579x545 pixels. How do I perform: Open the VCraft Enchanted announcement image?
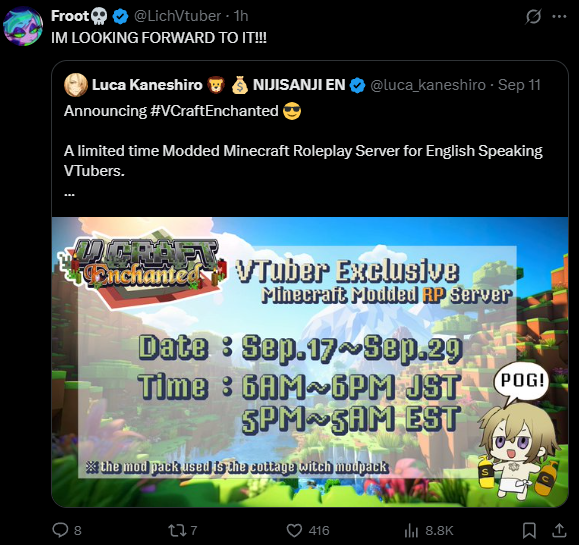pos(310,362)
